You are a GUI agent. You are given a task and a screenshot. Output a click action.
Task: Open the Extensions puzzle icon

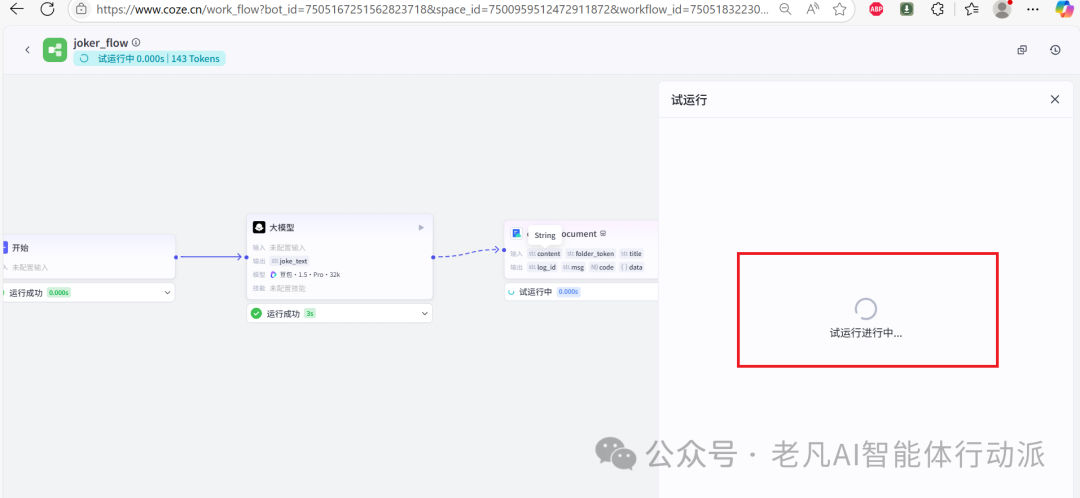[x=937, y=9]
